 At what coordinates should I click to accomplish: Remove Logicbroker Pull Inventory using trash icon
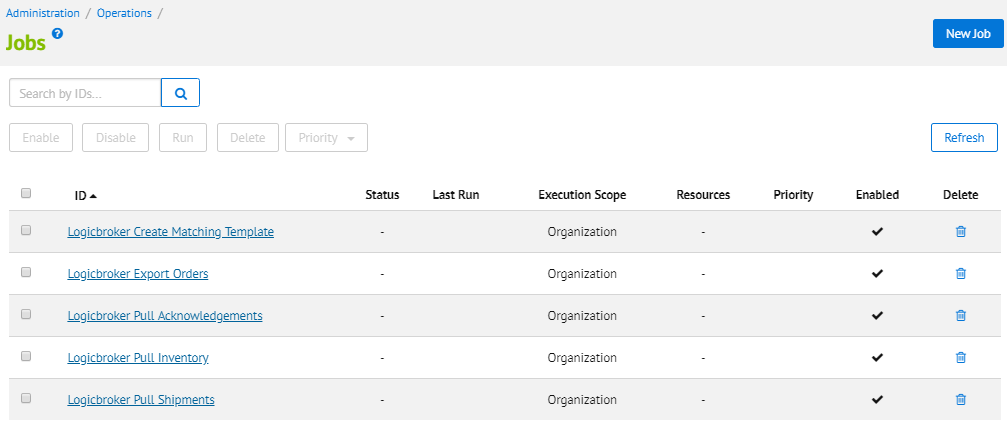click(960, 358)
